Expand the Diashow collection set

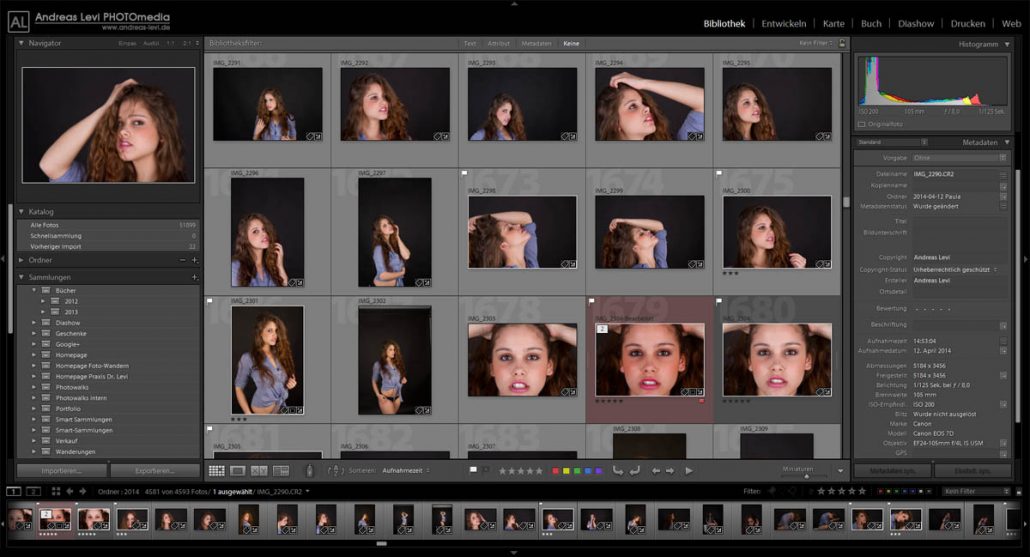point(34,323)
